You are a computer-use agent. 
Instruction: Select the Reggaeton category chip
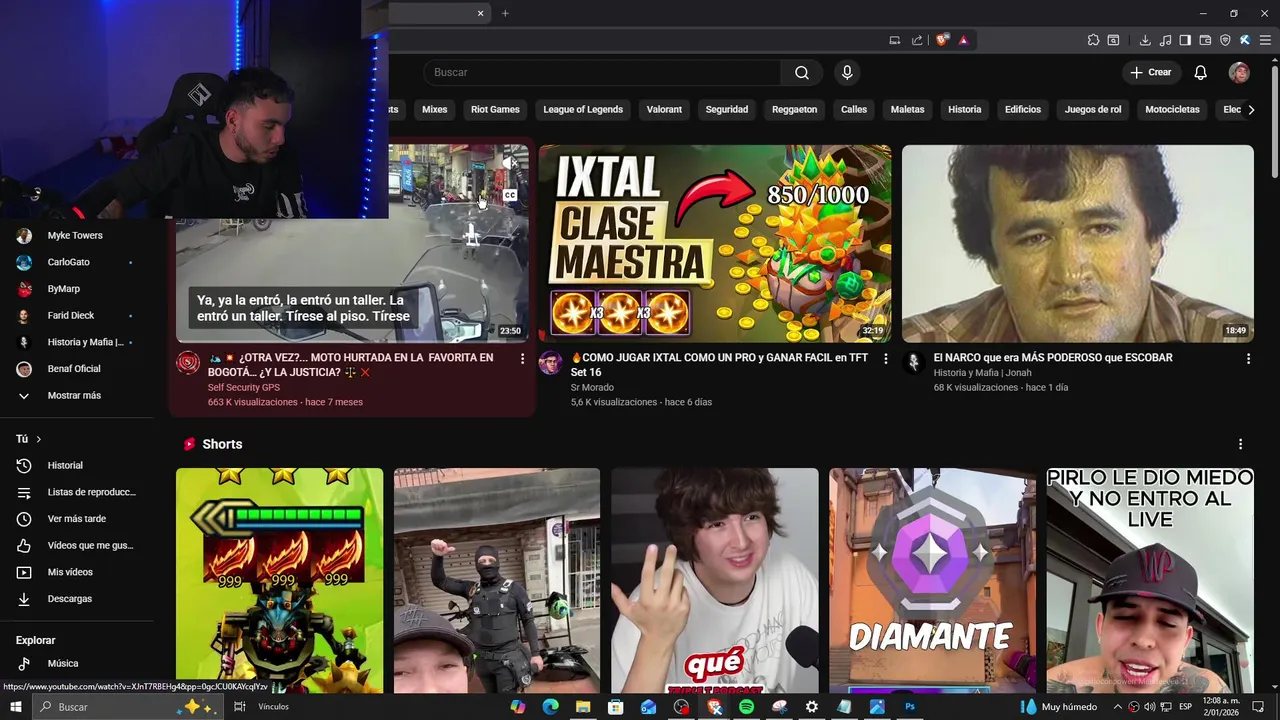coord(795,110)
